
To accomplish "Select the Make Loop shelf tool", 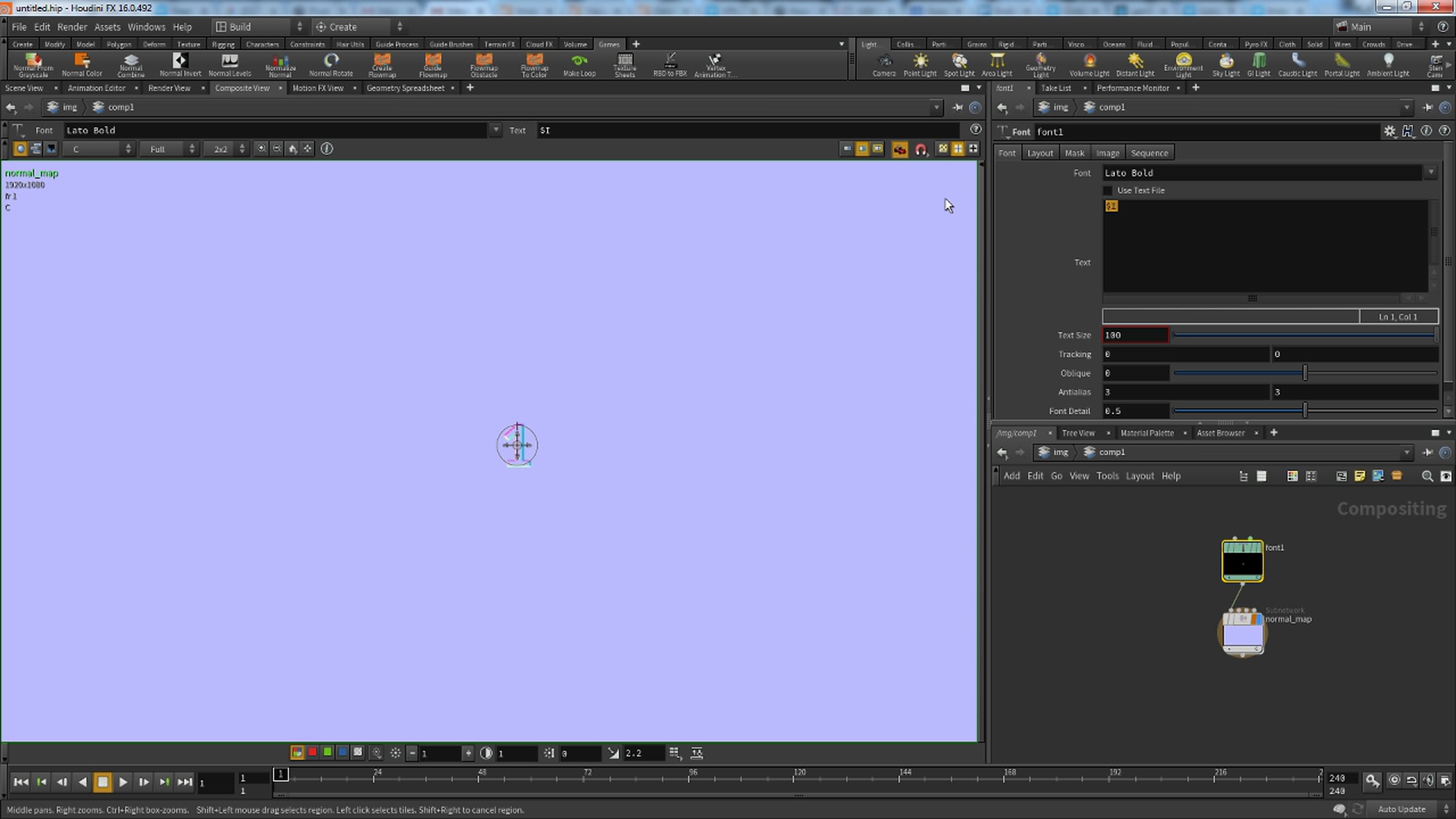I will [x=579, y=65].
